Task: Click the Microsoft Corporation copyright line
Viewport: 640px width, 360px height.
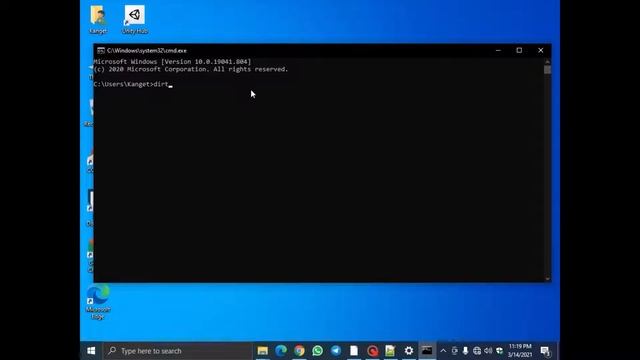Action: (x=191, y=69)
